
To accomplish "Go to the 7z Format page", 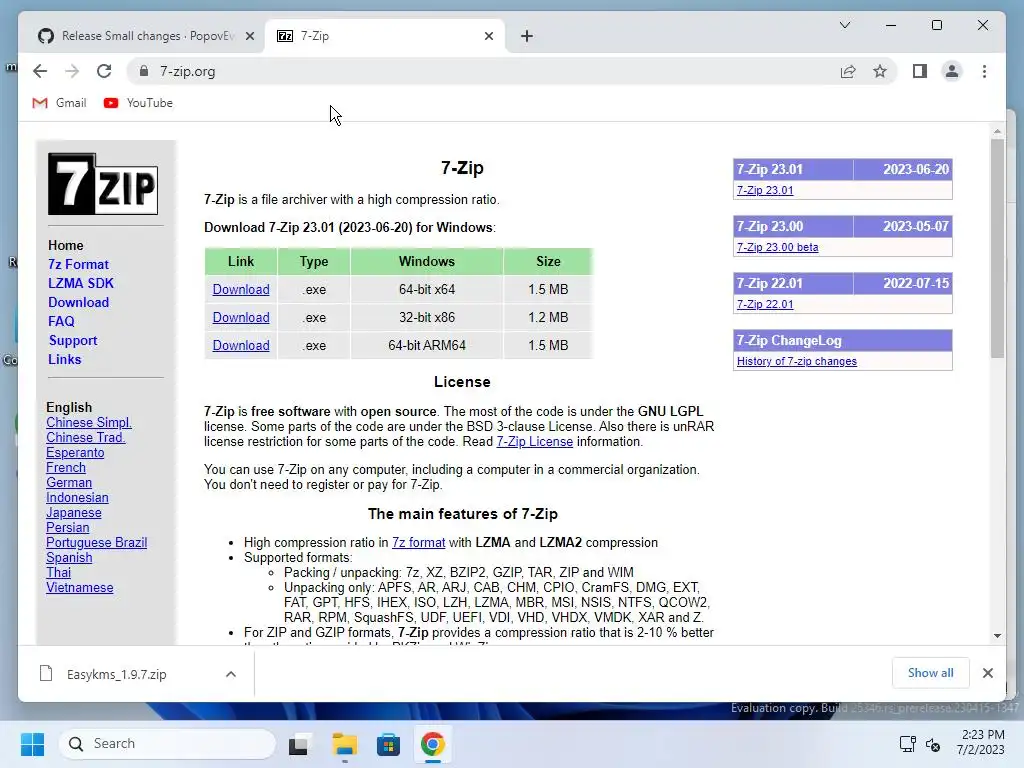I will point(78,264).
